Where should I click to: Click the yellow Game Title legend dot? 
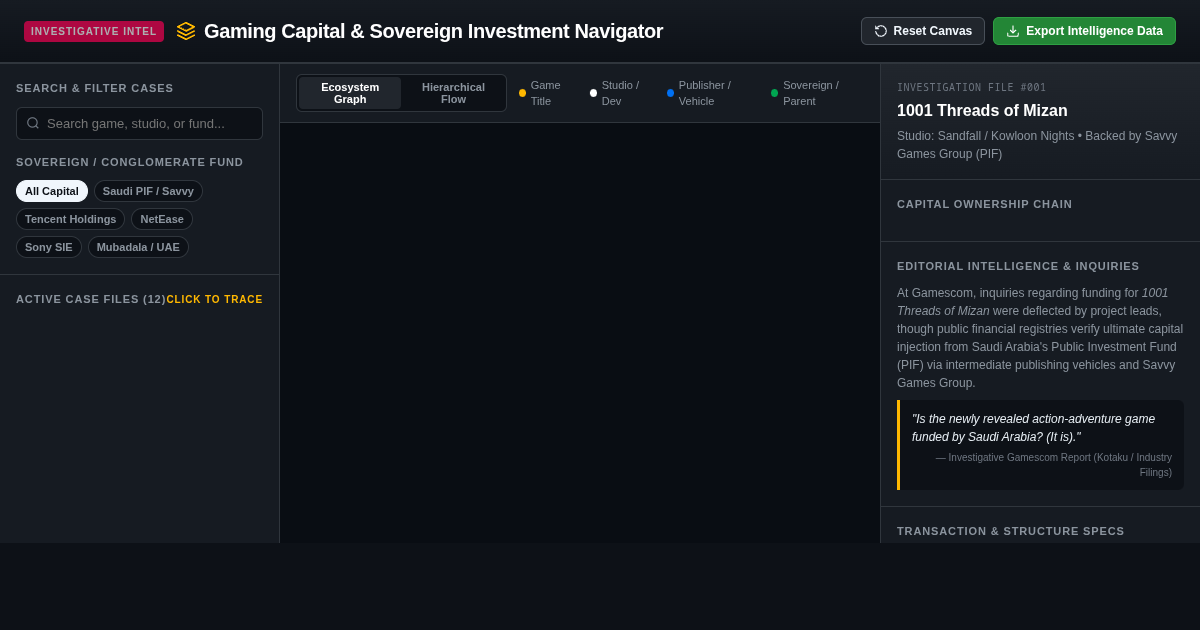click(x=522, y=93)
